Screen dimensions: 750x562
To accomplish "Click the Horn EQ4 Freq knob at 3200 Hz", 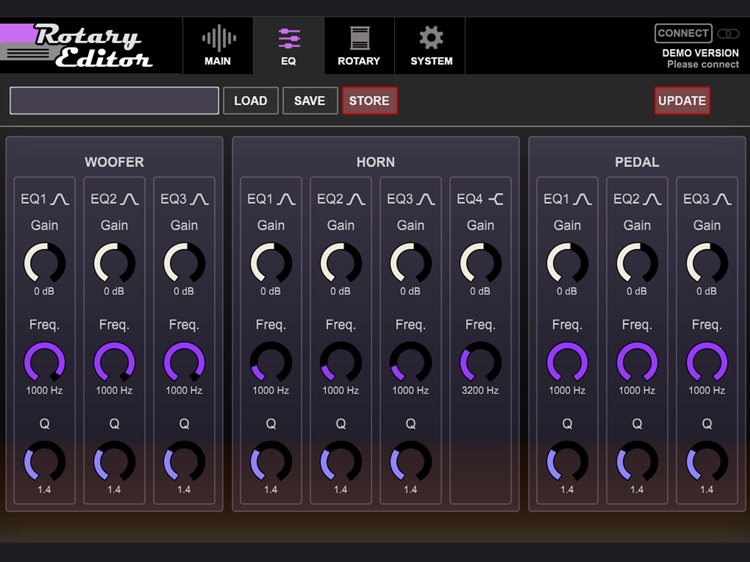I will (x=480, y=362).
